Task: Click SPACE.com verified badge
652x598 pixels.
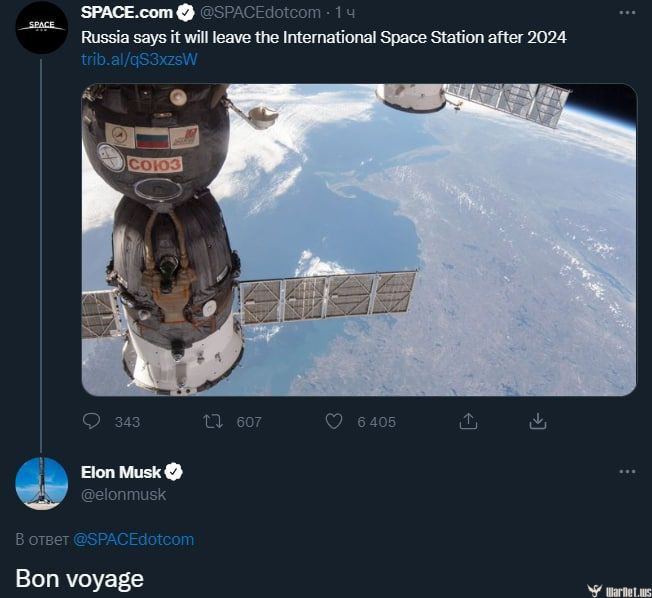Action: pyautogui.click(x=185, y=13)
